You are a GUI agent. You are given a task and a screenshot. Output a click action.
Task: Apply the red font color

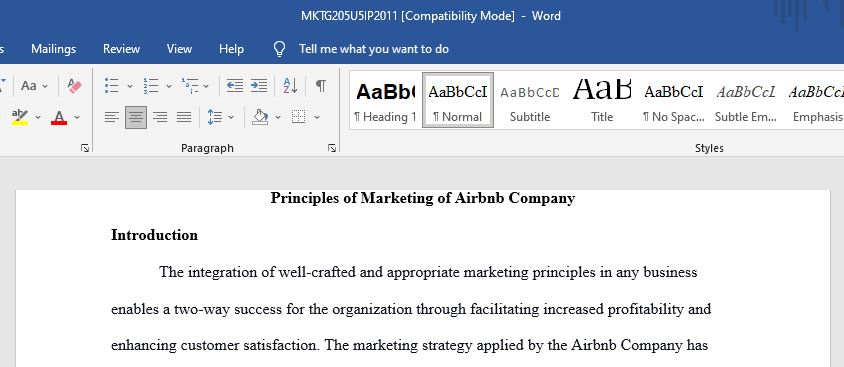[x=59, y=117]
